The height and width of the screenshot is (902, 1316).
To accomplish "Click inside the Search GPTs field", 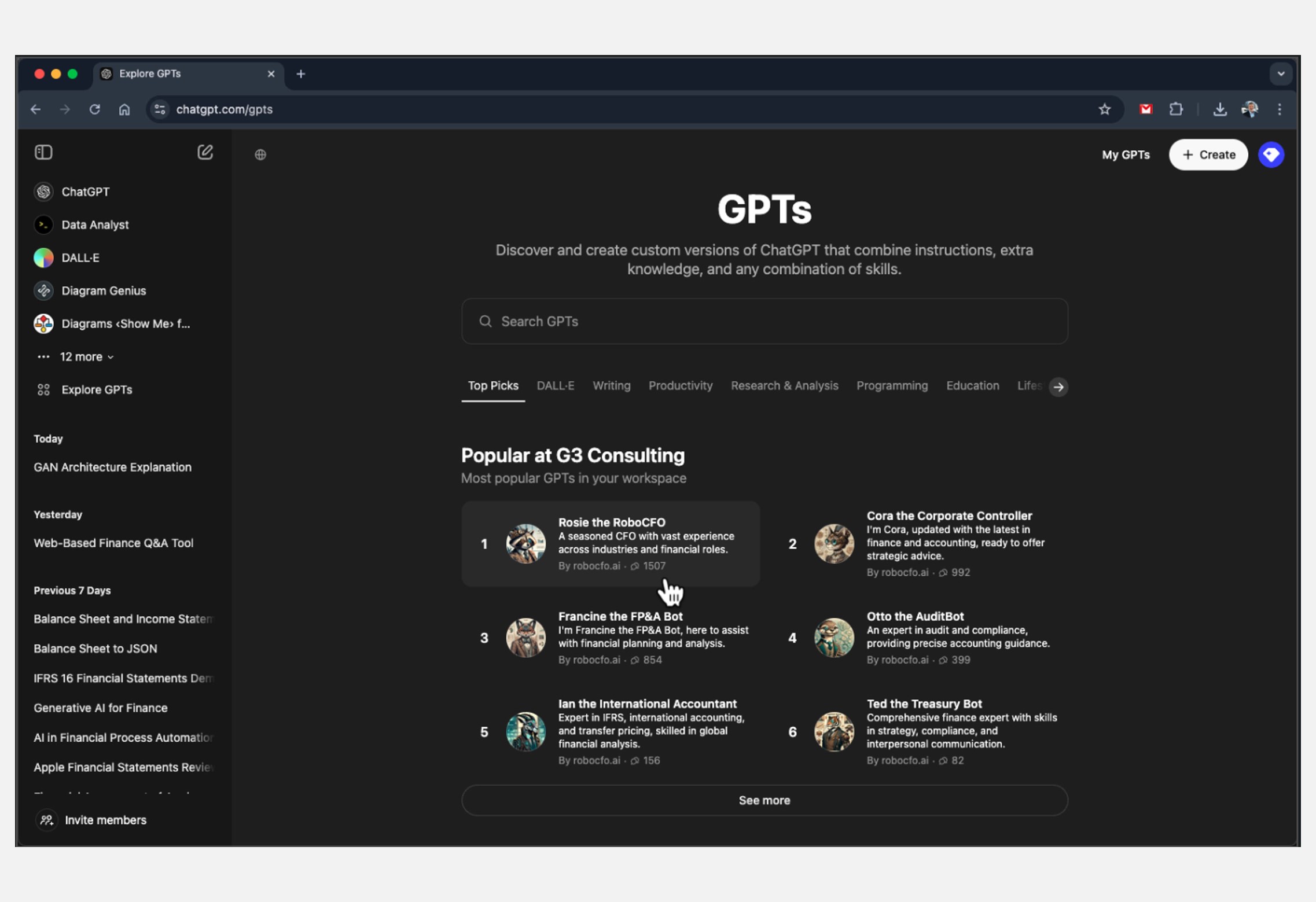I will pyautogui.click(x=764, y=321).
